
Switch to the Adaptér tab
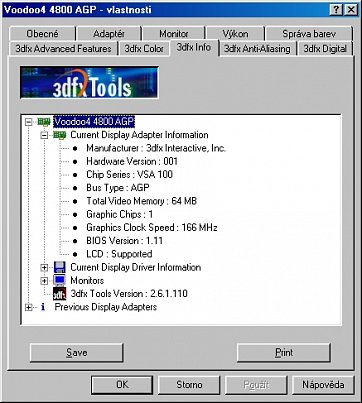[x=109, y=34]
